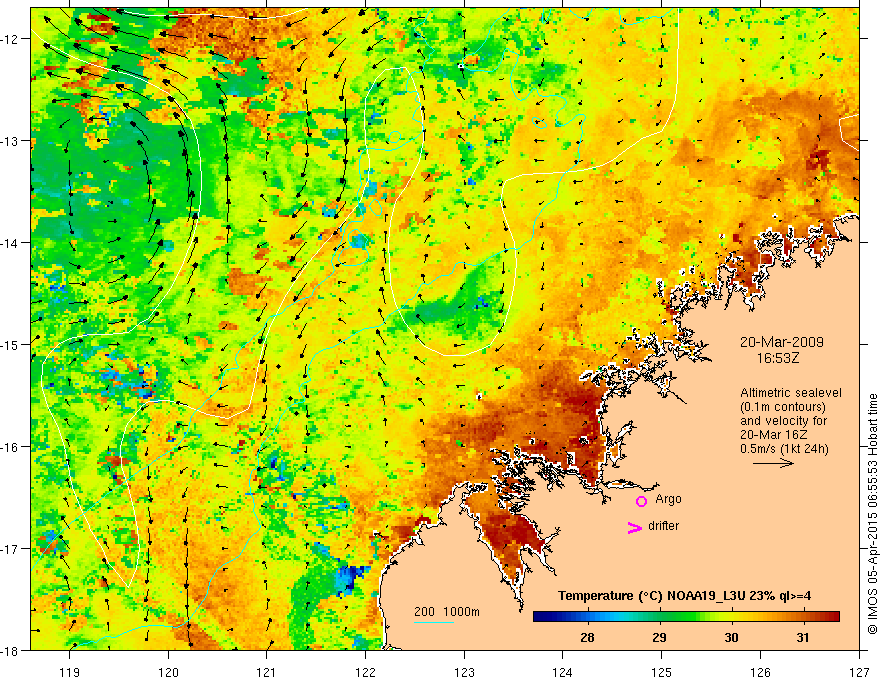The image size is (880, 680).
Task: Click longitude axis label 124
Action: pos(563,672)
